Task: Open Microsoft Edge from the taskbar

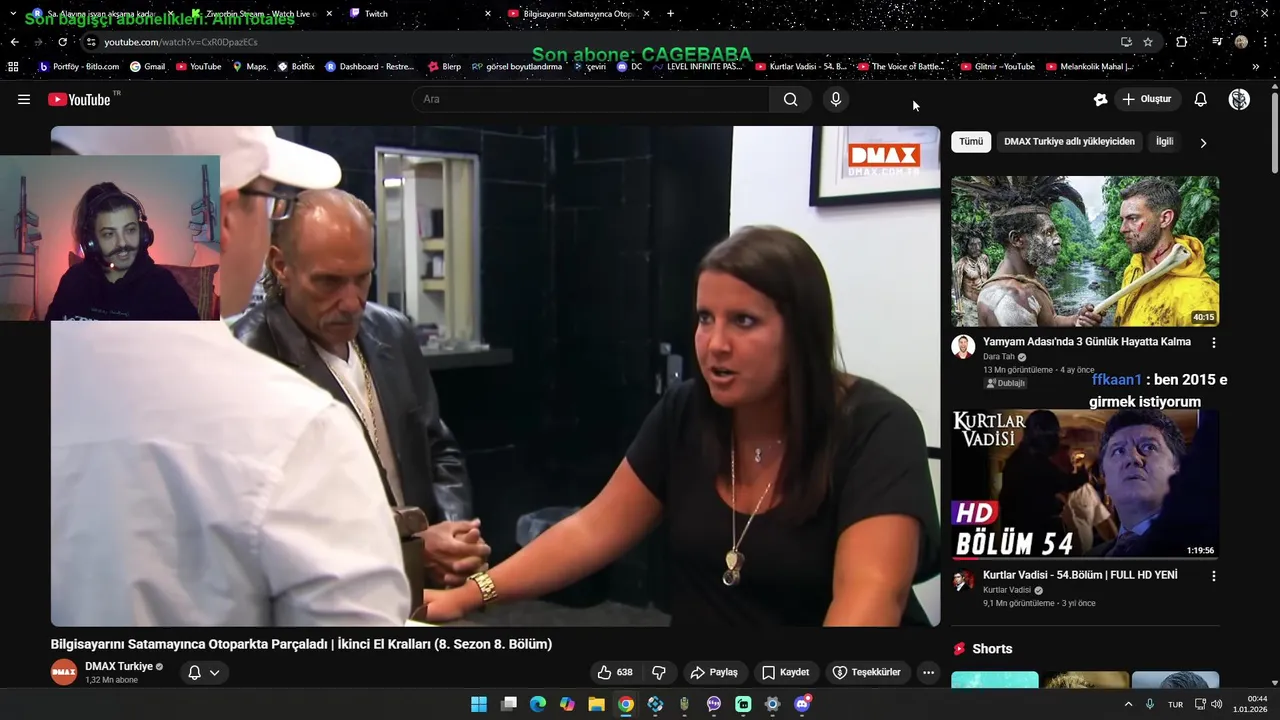Action: [538, 704]
